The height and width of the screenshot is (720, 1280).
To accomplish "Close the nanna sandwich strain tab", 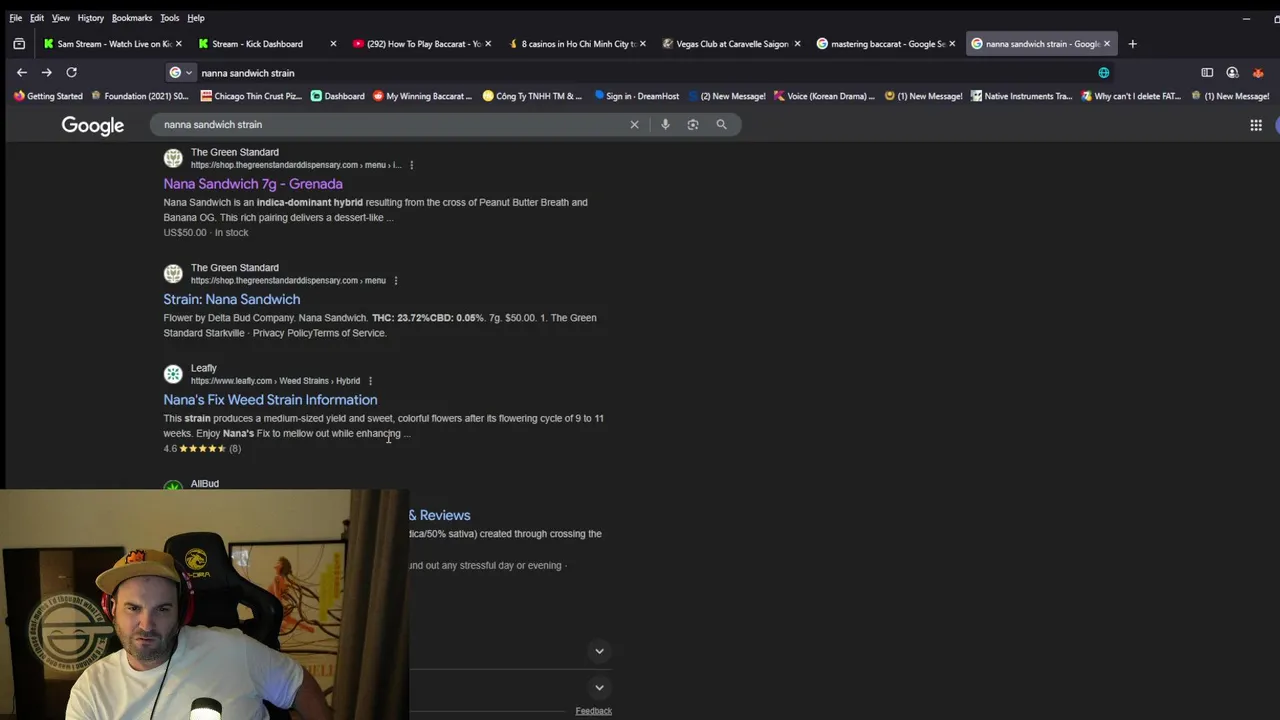I will pyautogui.click(x=1107, y=44).
